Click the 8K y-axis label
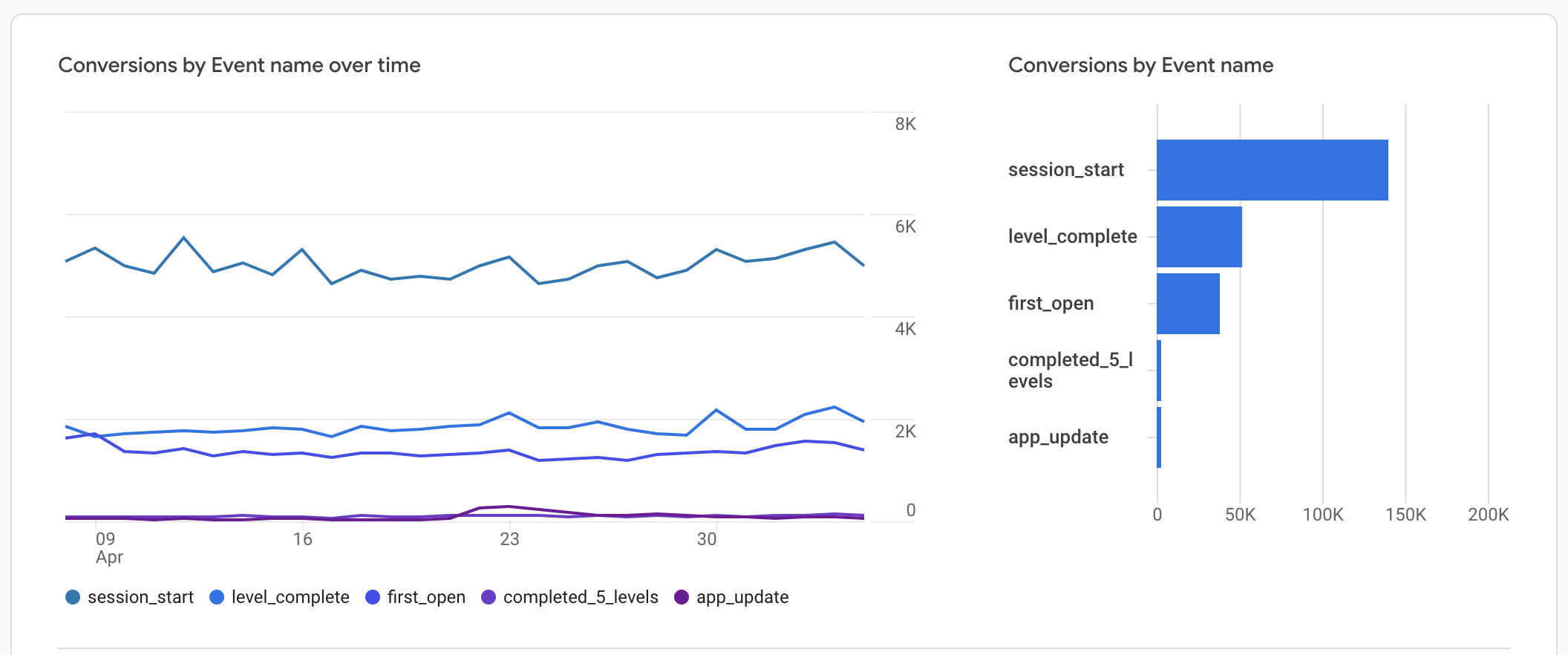Image resolution: width=1568 pixels, height=655 pixels. 906,124
